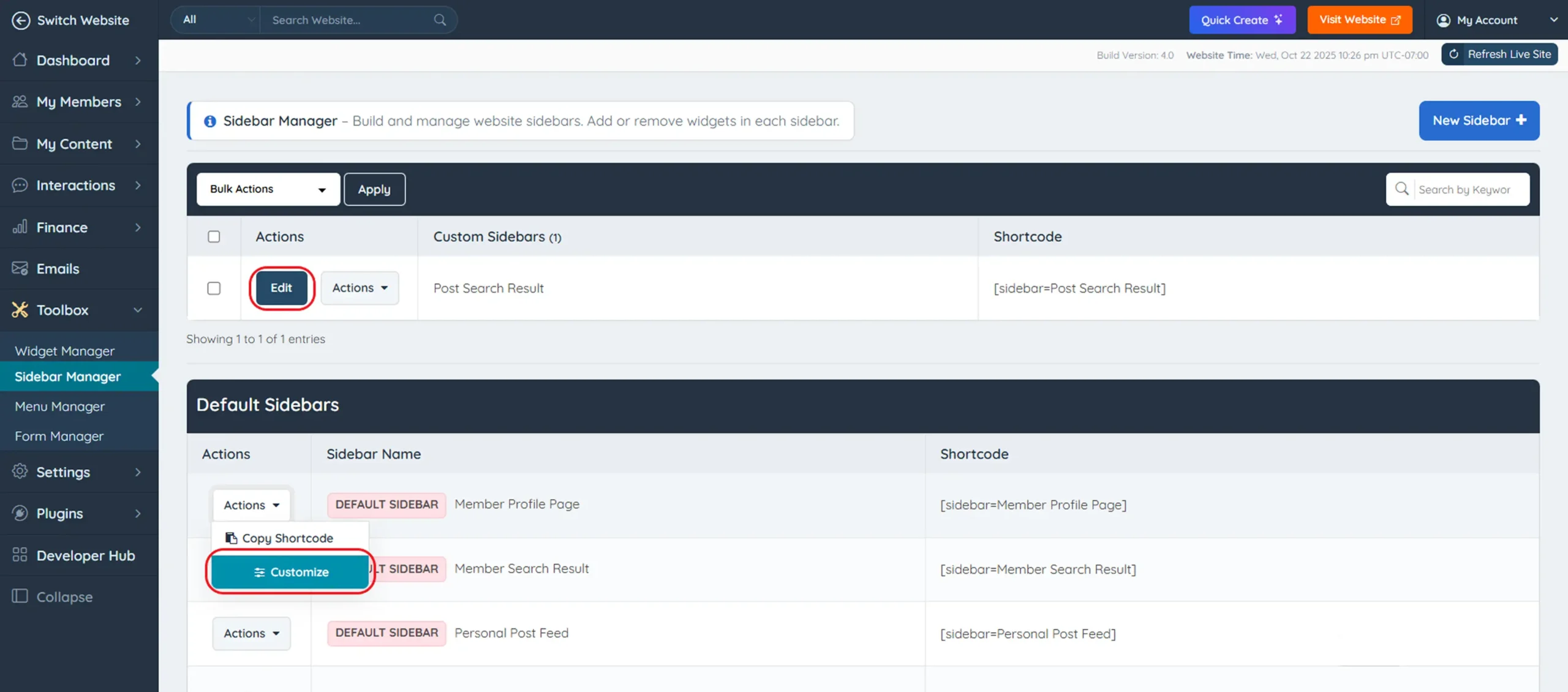Open Actions dropdown for Post Search Result
Image resolution: width=1568 pixels, height=692 pixels.
click(x=360, y=288)
